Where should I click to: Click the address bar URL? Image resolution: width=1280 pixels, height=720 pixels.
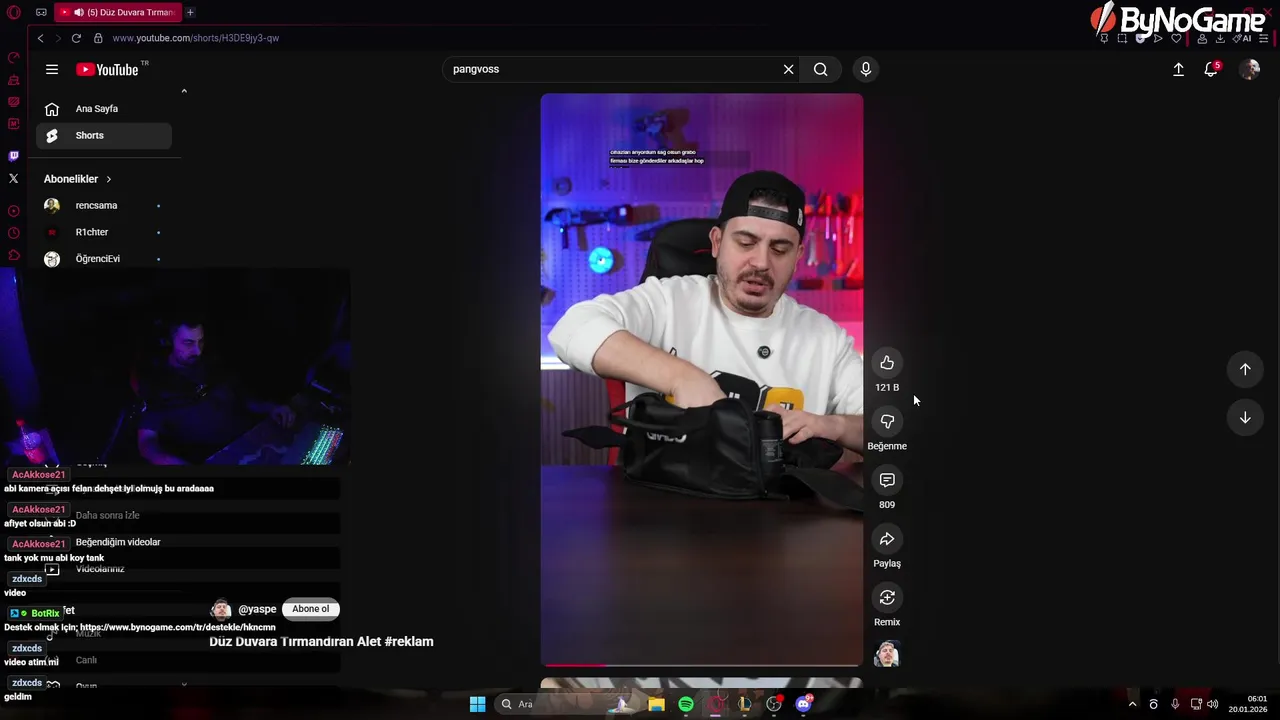coord(196,38)
